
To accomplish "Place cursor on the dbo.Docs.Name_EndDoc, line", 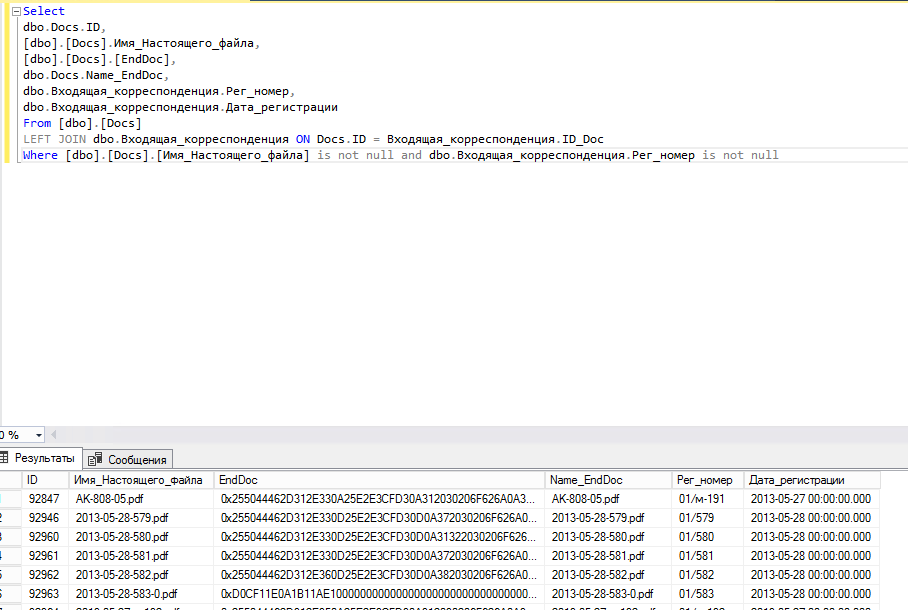I will point(96,75).
